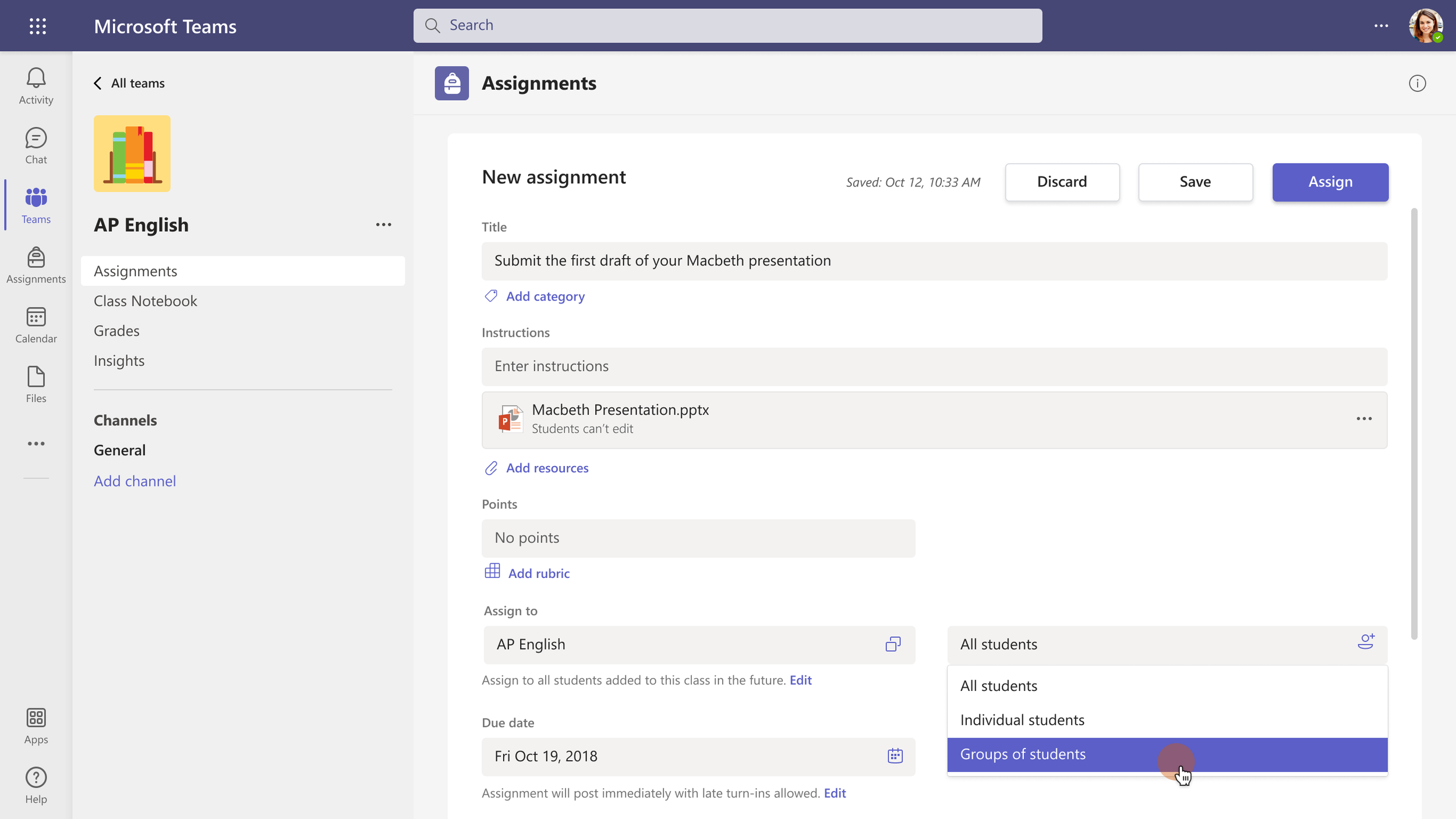Select Individual students option
The image size is (1456, 819).
click(1022, 720)
